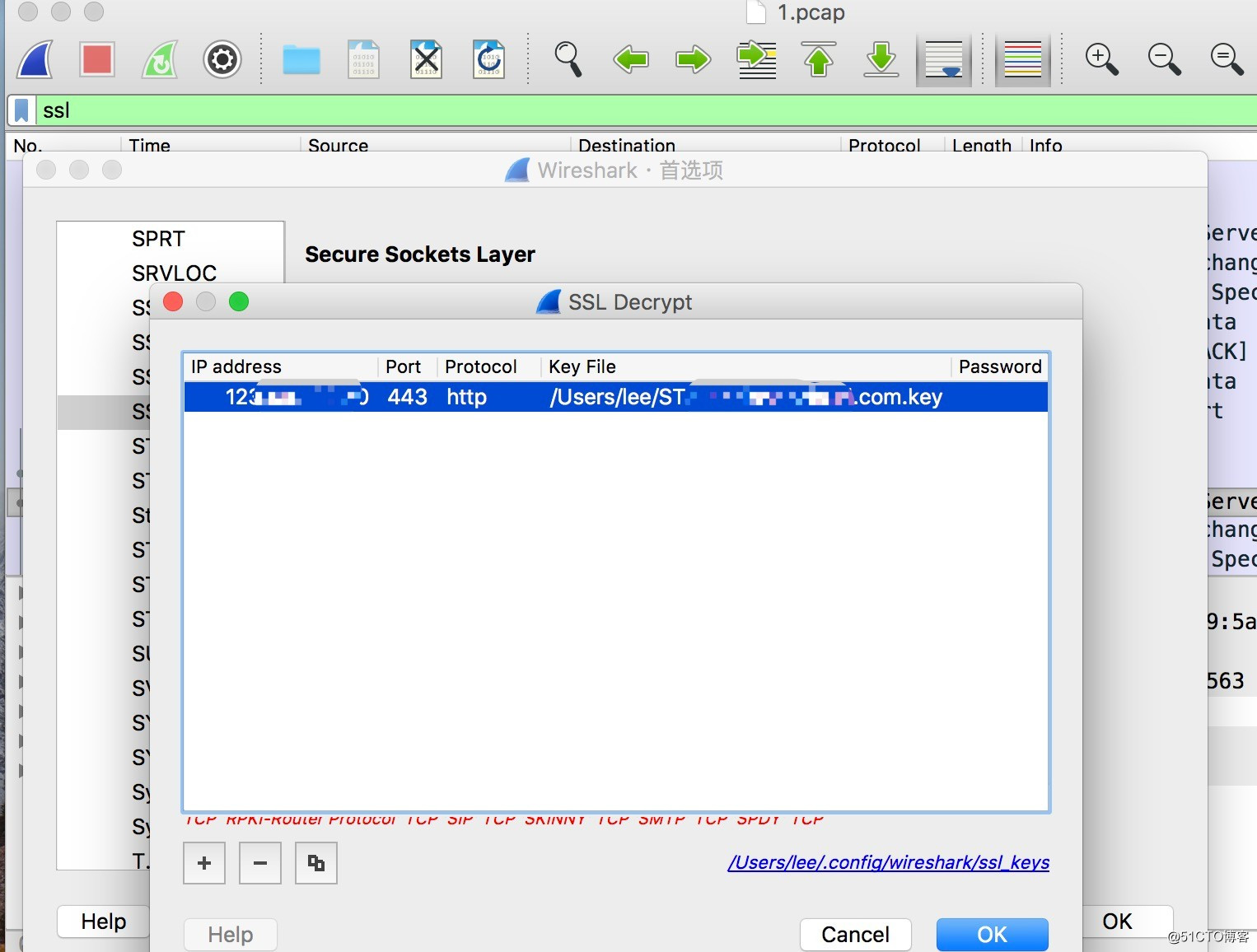Click Cancel in the SSL Decrypt dialog

click(x=856, y=935)
